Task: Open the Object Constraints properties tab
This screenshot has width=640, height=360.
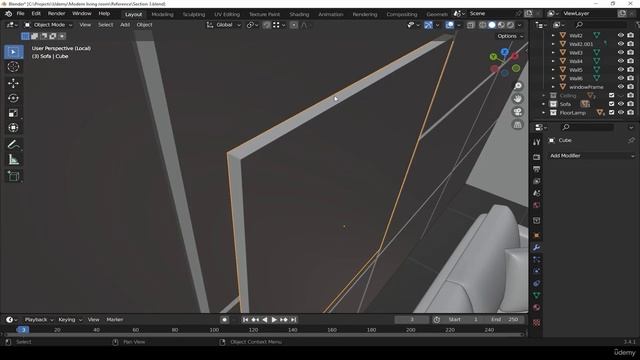Action: 537,283
